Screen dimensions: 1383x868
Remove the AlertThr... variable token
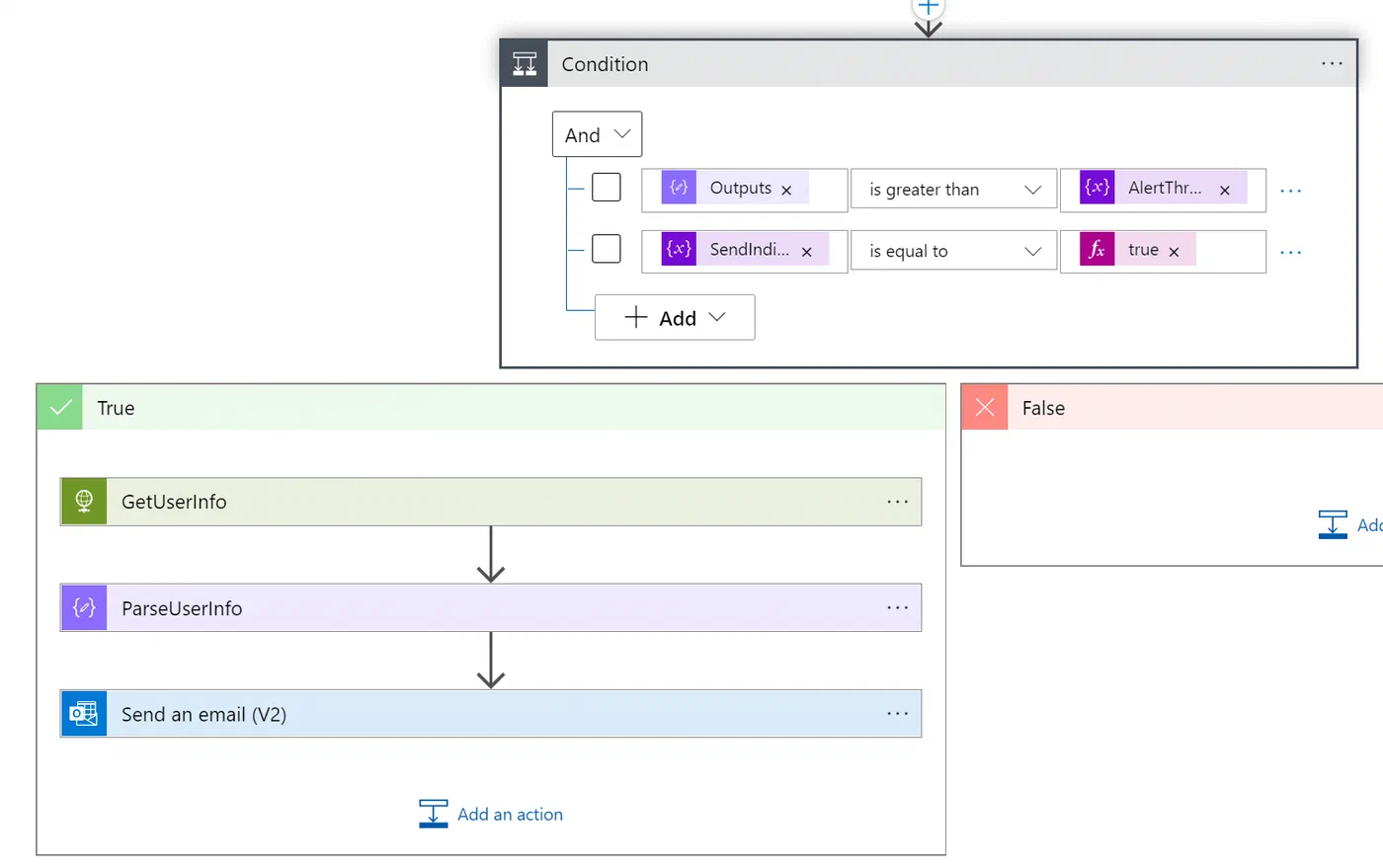(1225, 190)
